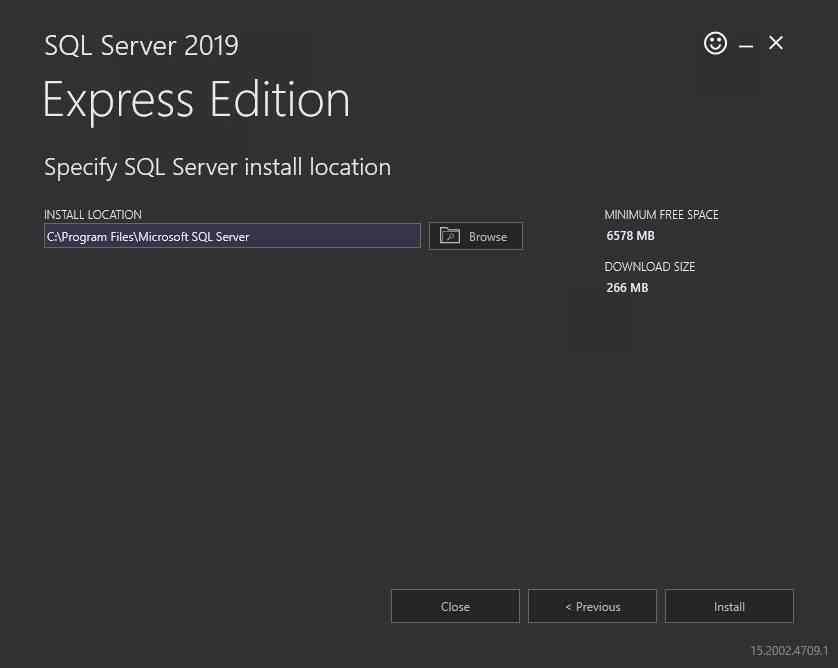Screen dimensions: 838x668
Task: Go back using the < Previous button
Action: 592,606
